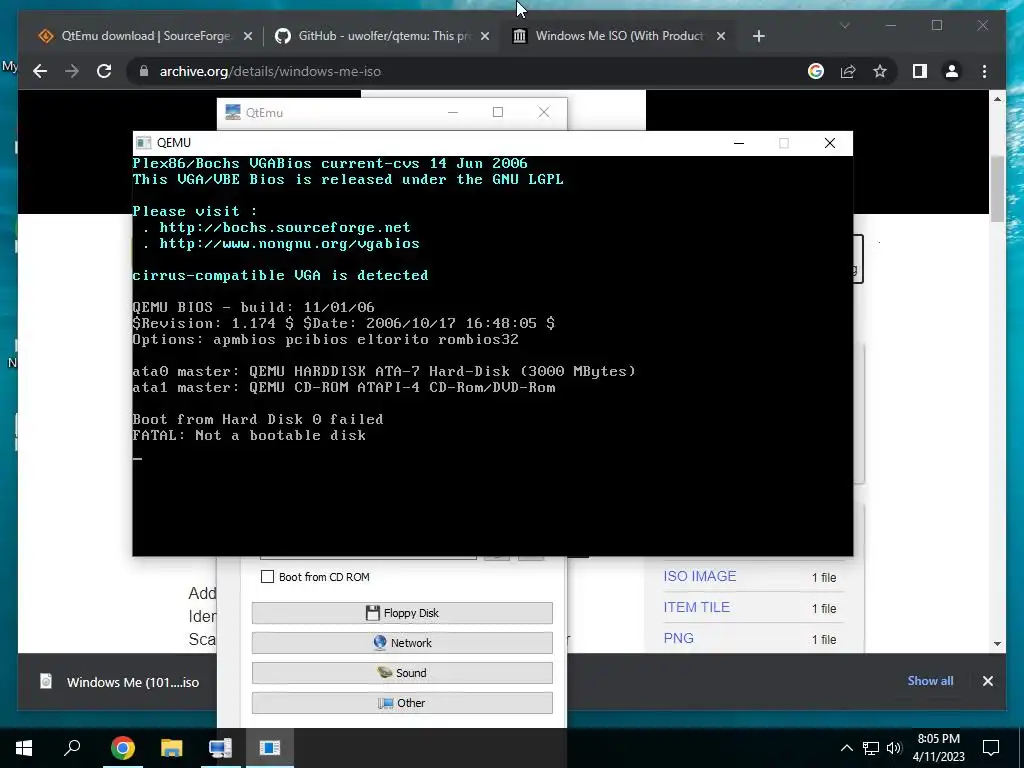Click the address bar URL

tap(270, 71)
